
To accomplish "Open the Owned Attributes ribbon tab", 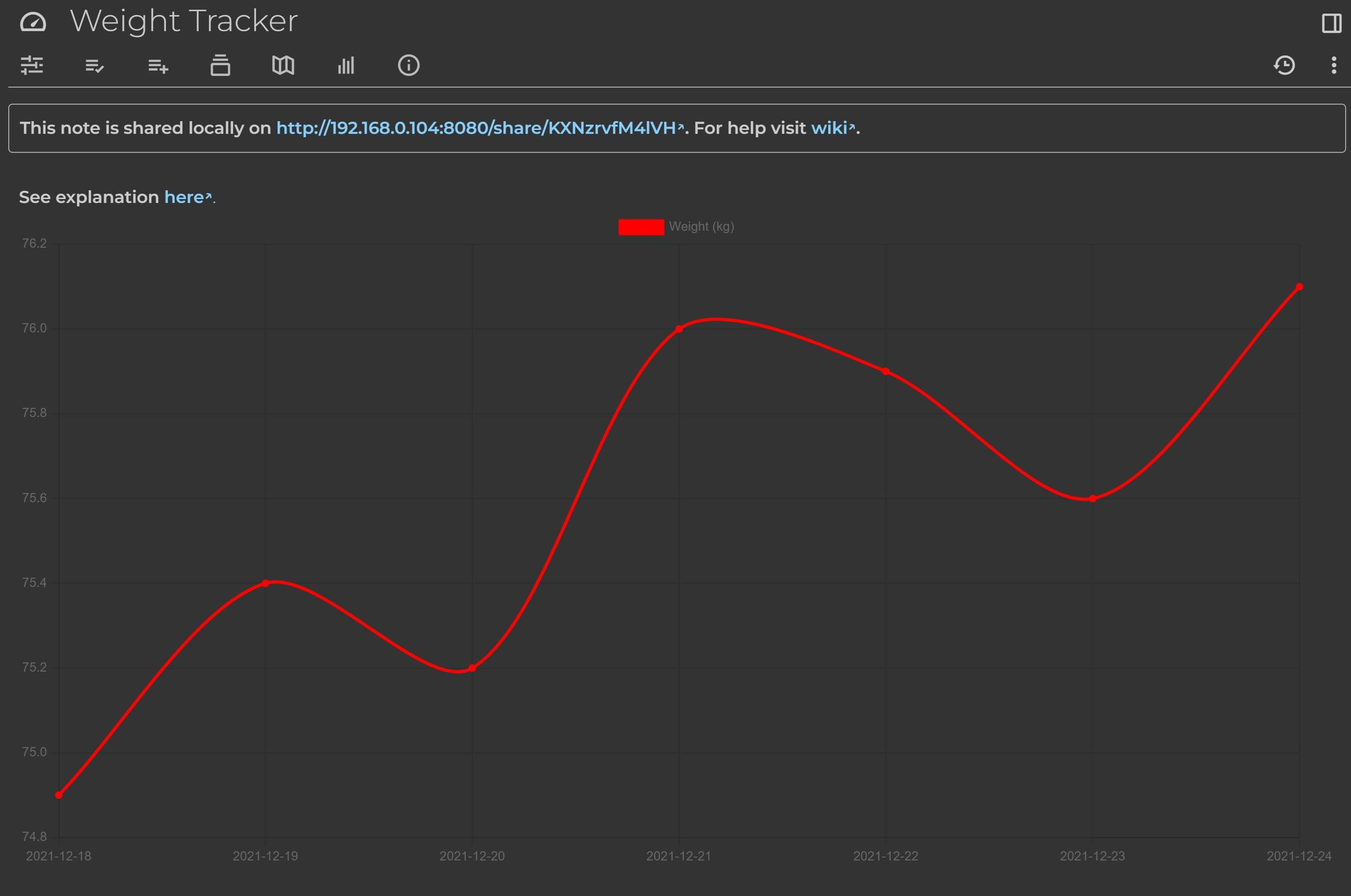I will (x=95, y=66).
